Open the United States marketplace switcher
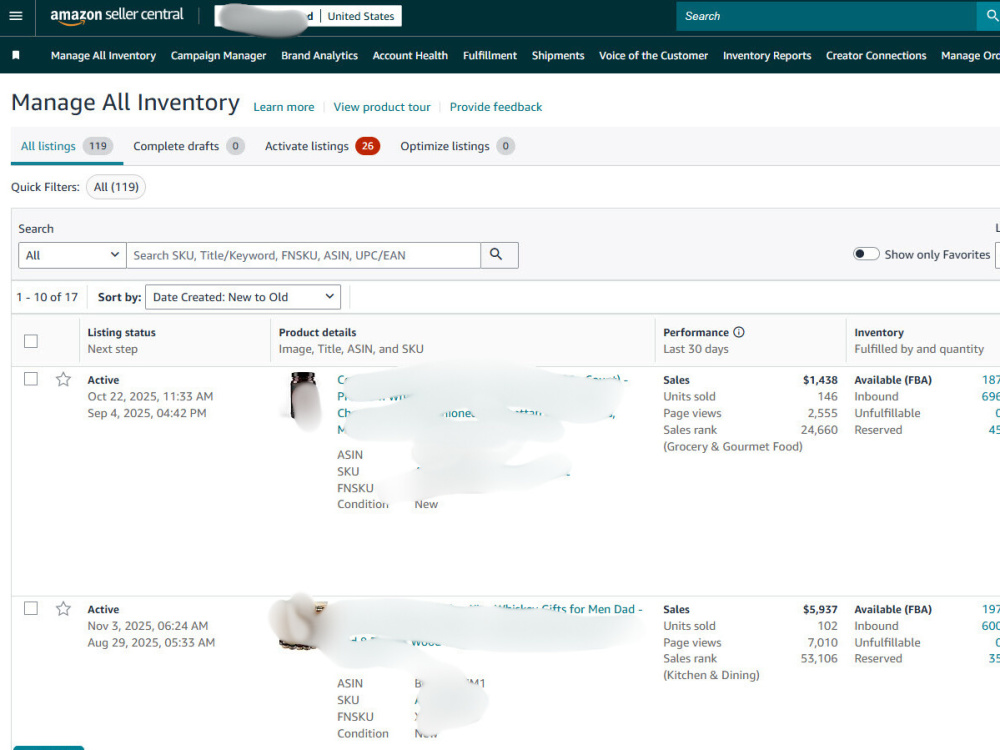This screenshot has width=1000, height=750. click(361, 16)
